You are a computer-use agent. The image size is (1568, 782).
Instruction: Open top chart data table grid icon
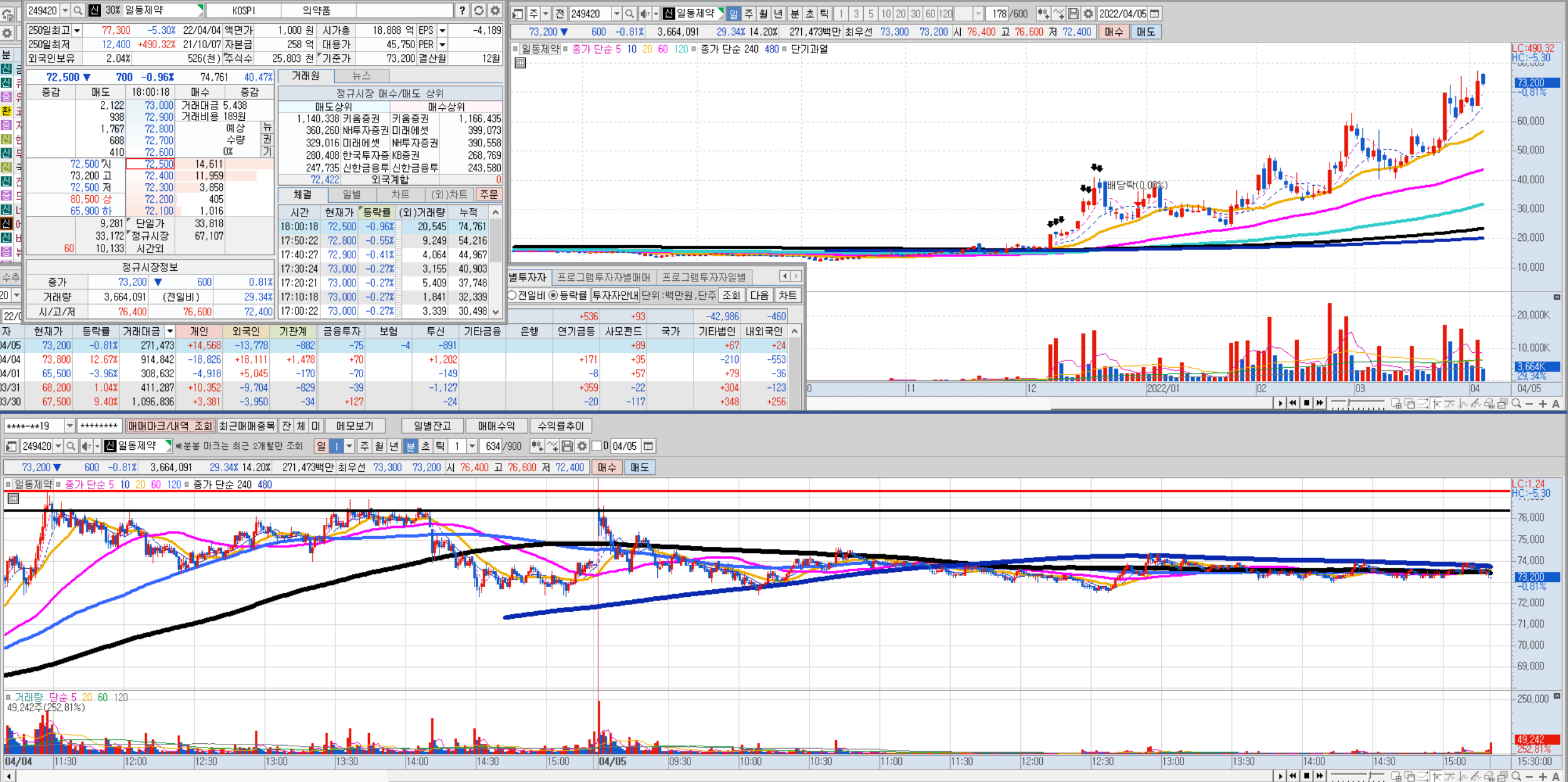[x=520, y=63]
